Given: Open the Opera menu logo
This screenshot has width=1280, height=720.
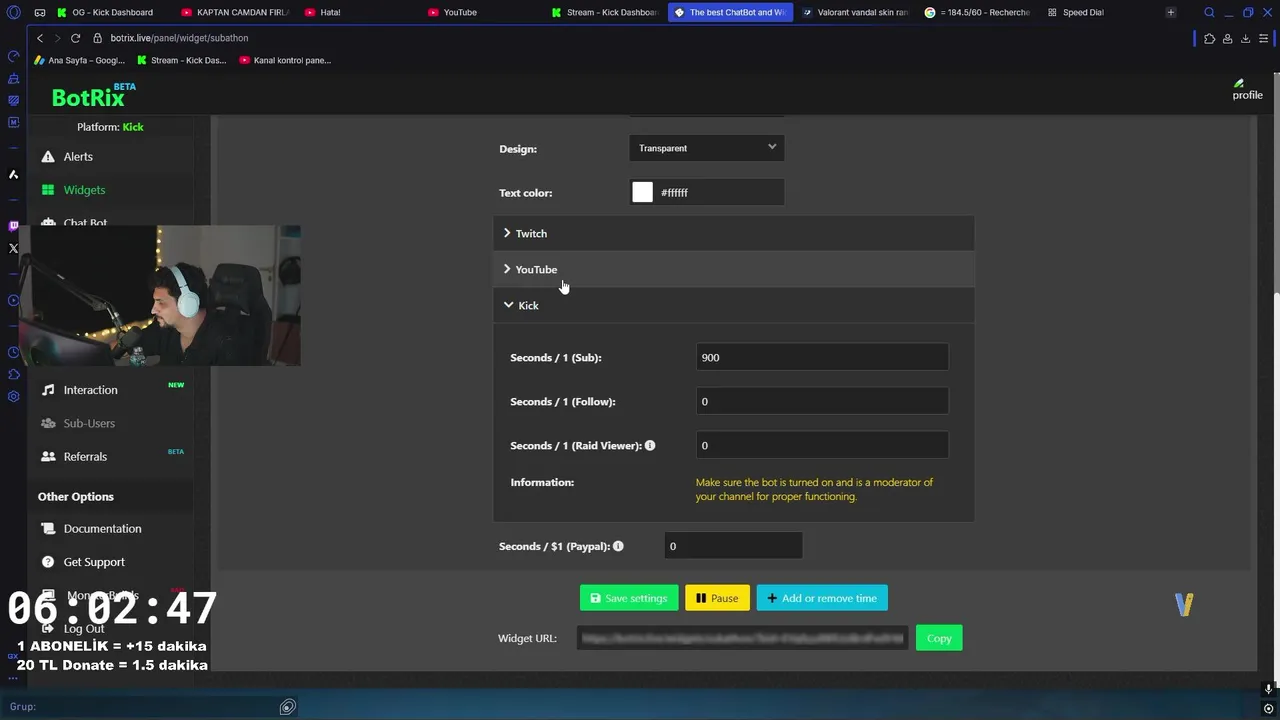Looking at the screenshot, I should click(x=14, y=13).
